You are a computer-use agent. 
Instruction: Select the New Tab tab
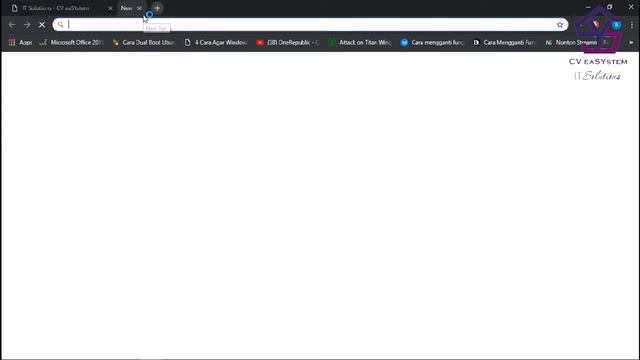131,8
